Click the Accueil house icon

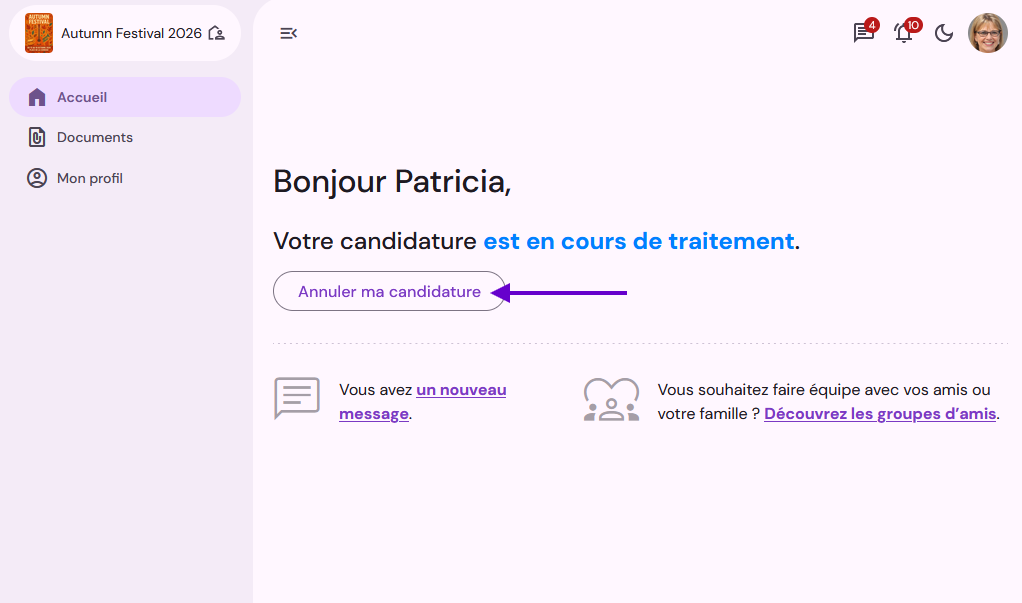coord(37,97)
